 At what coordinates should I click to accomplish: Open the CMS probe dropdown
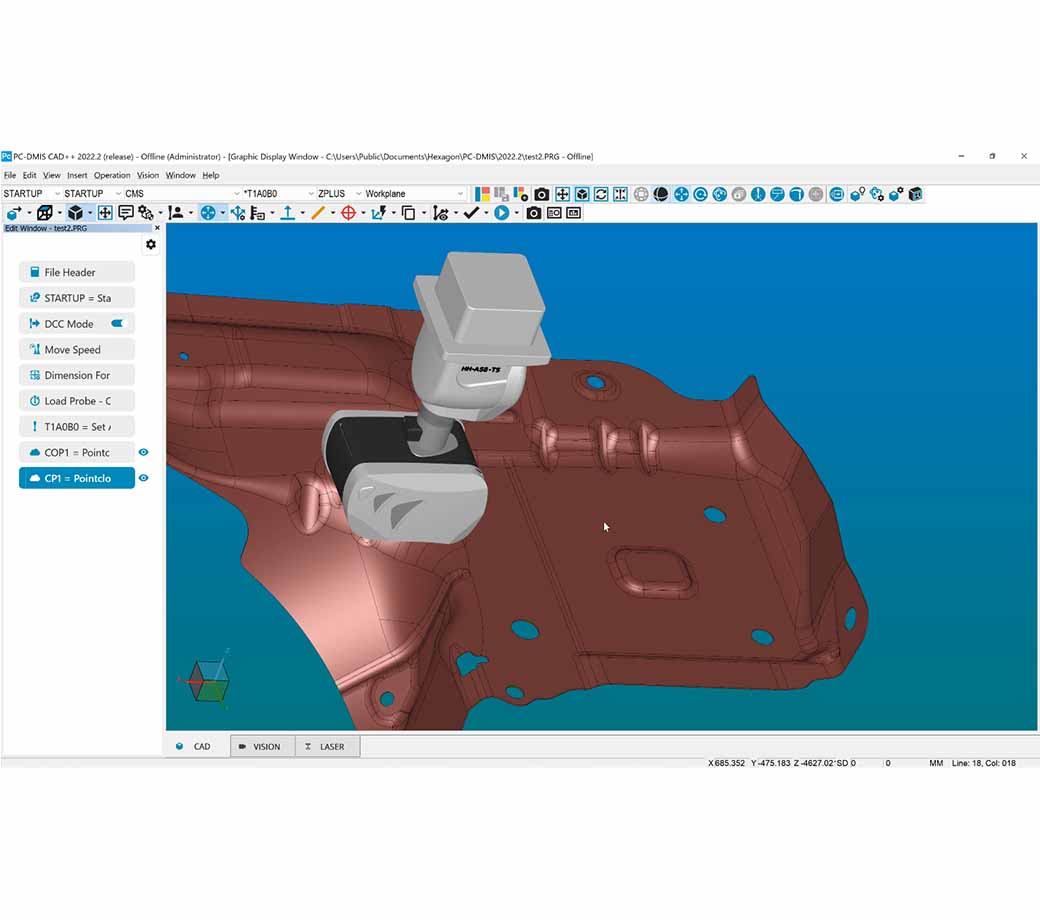pos(182,194)
